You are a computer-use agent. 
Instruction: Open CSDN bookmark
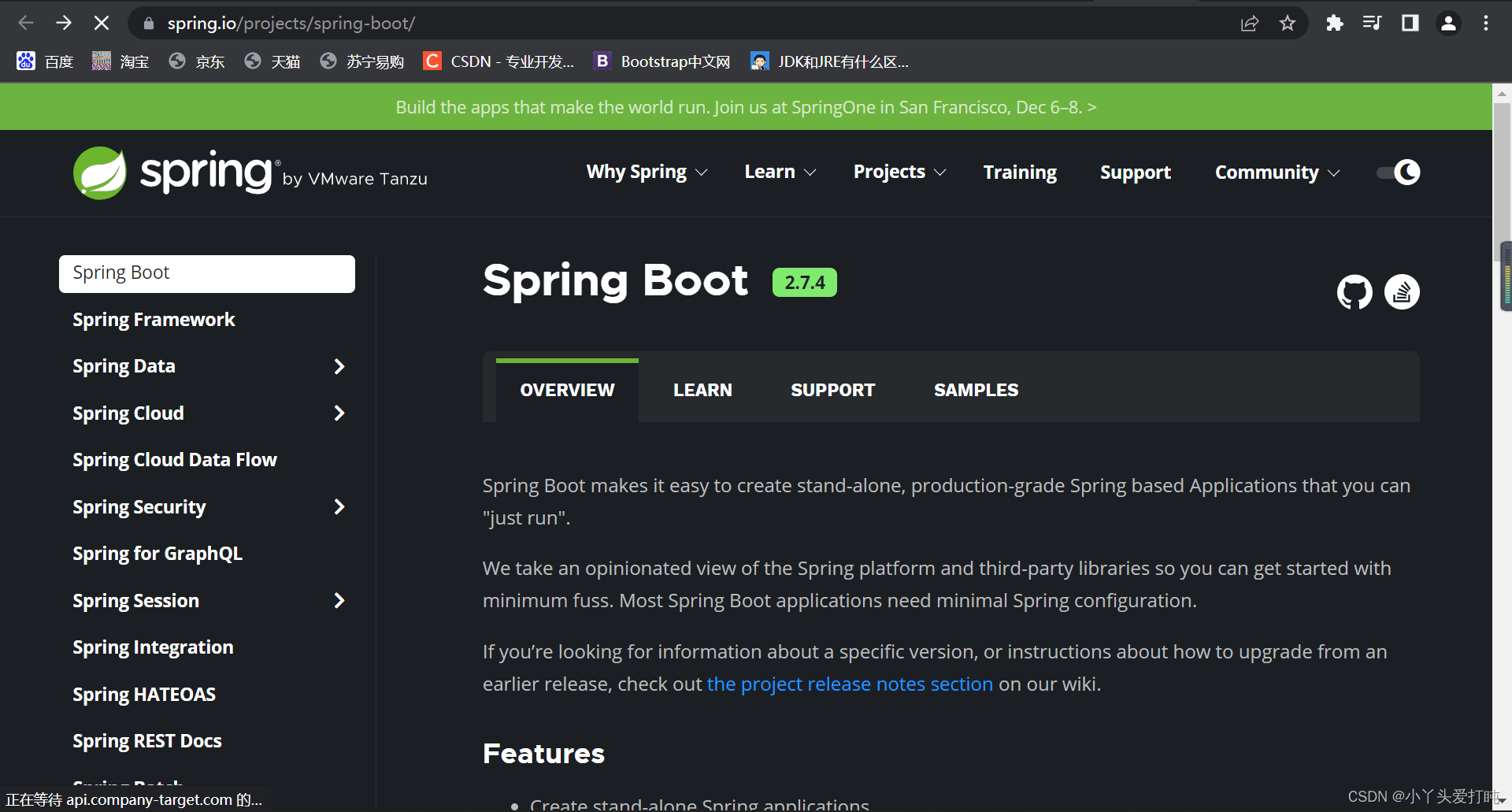pyautogui.click(x=499, y=61)
